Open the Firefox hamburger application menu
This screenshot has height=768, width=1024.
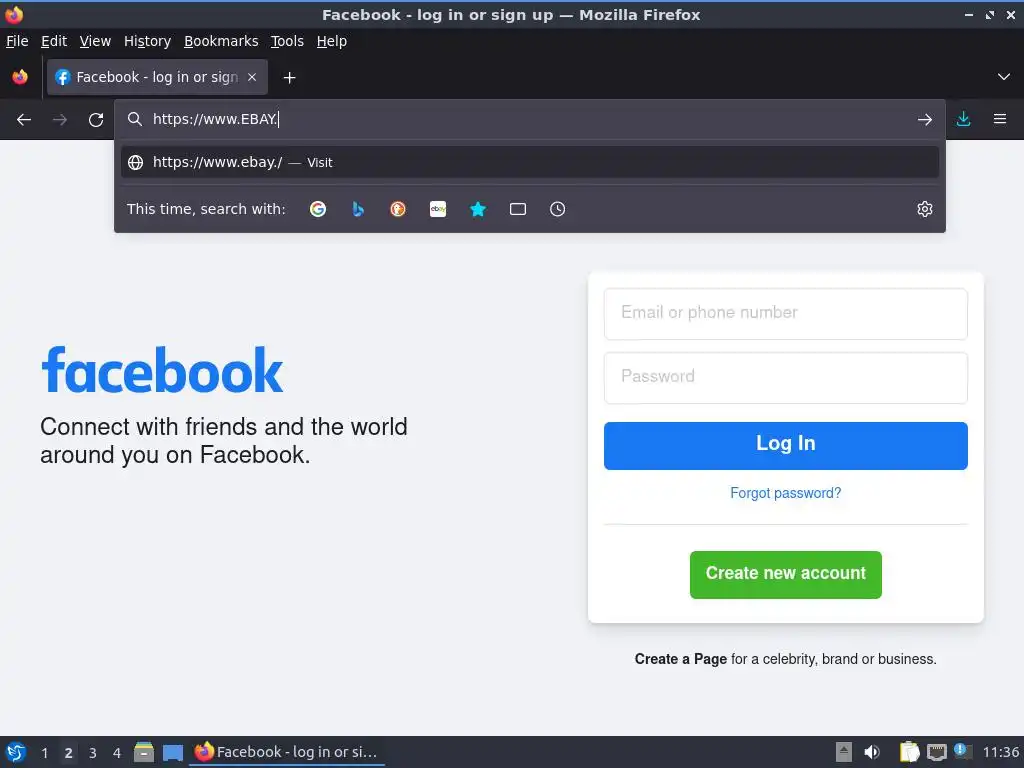[1000, 119]
